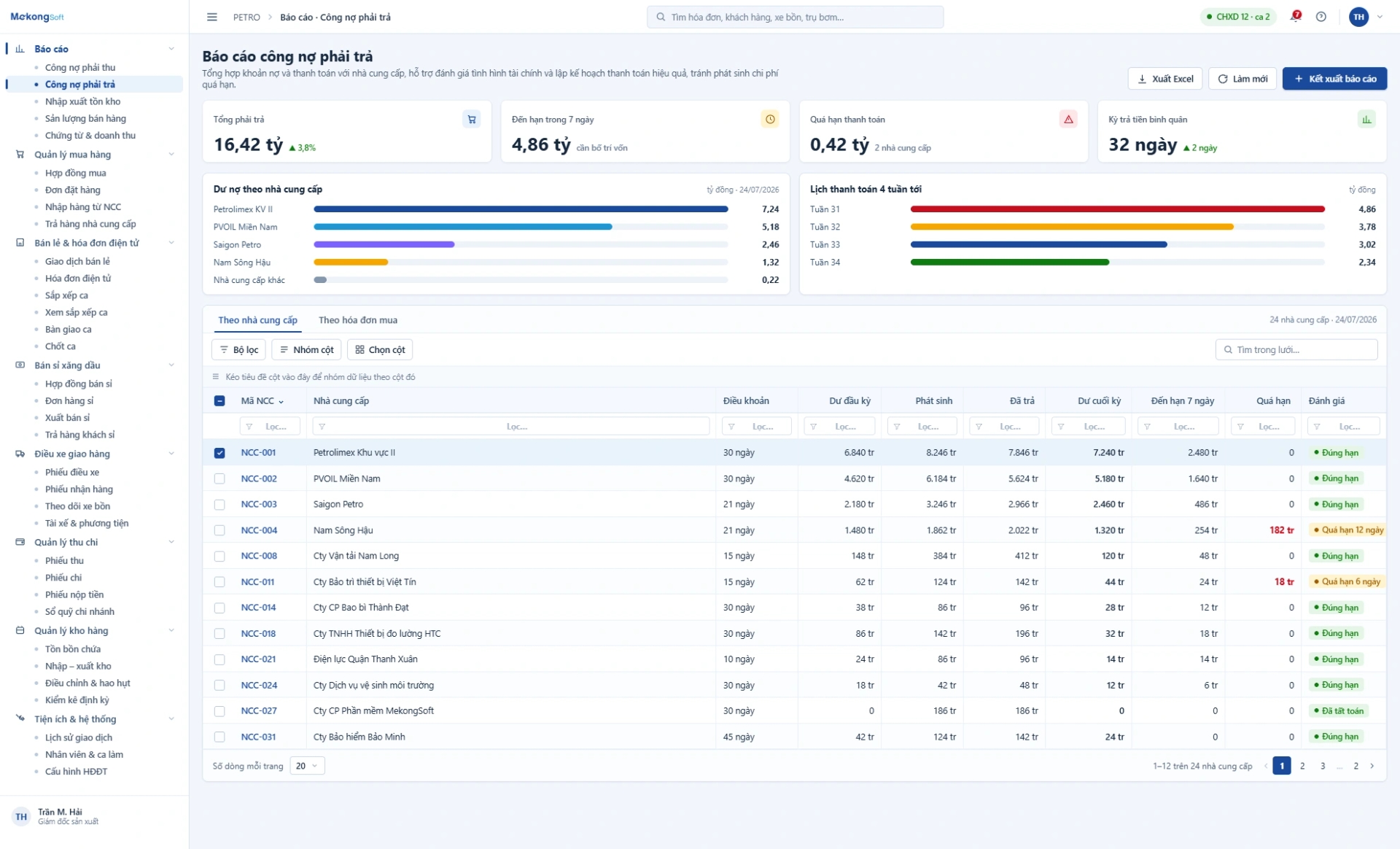The image size is (1400, 849).
Task: Click the Bán sỉ xăng dầu icon
Action: [x=20, y=365]
